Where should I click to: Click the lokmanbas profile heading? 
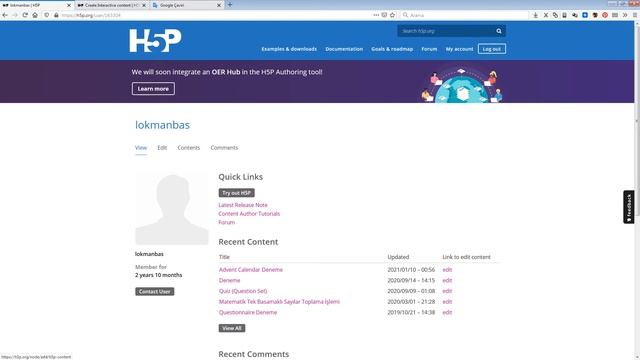(162, 125)
